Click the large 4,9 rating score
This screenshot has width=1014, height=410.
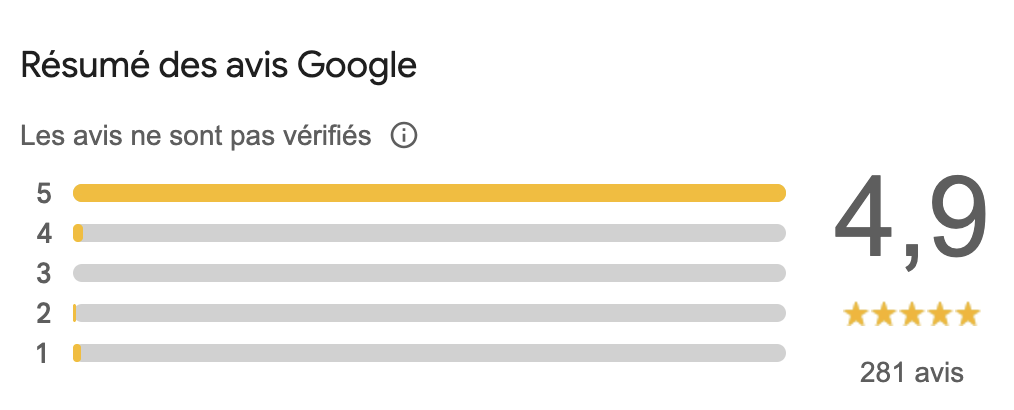911,220
